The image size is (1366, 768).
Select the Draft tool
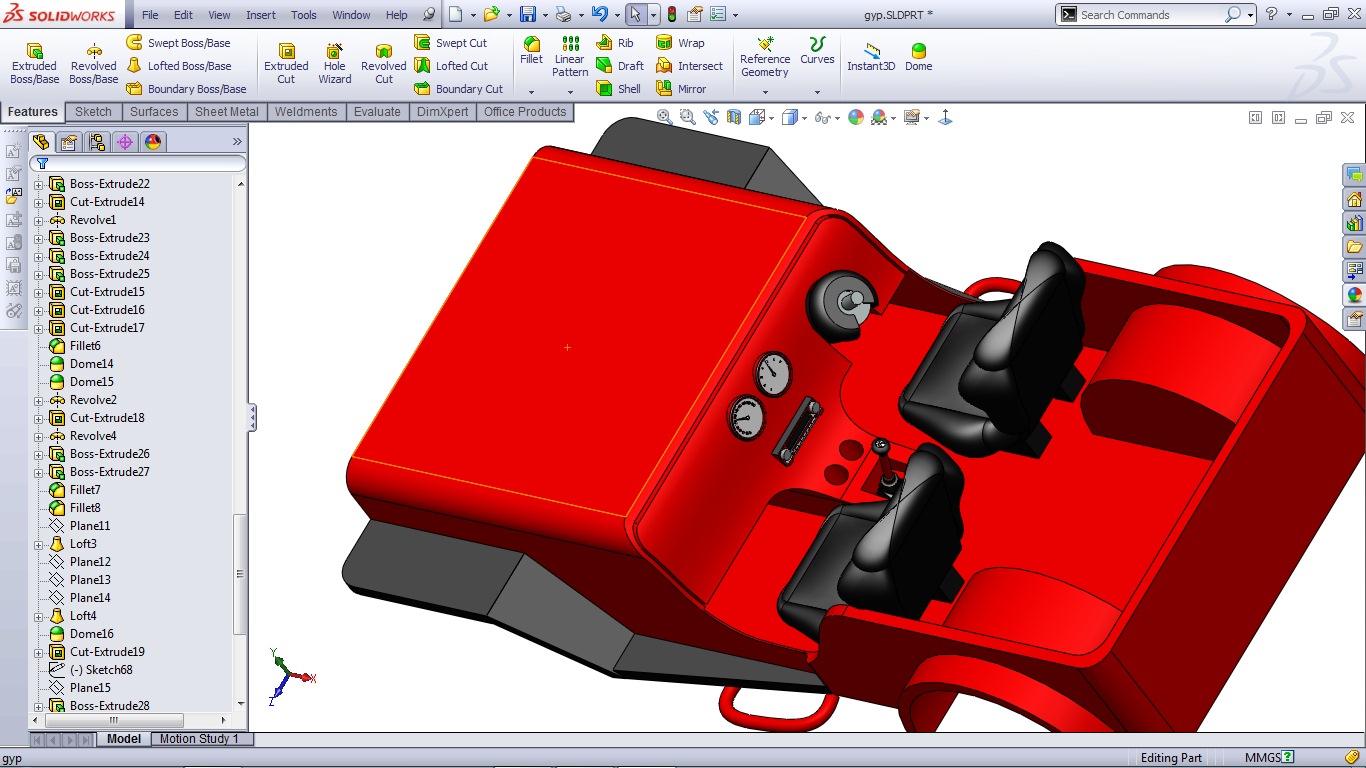point(620,66)
